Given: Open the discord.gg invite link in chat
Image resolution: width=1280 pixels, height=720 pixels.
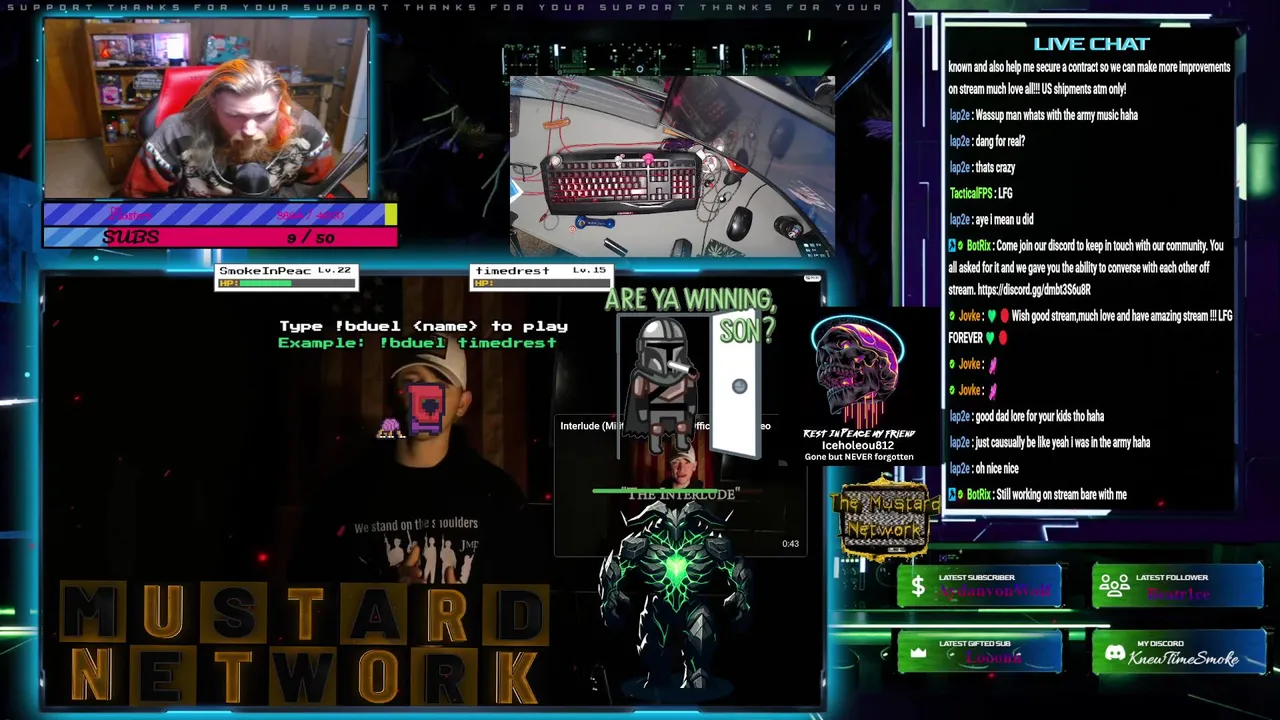Looking at the screenshot, I should pyautogui.click(x=1034, y=290).
